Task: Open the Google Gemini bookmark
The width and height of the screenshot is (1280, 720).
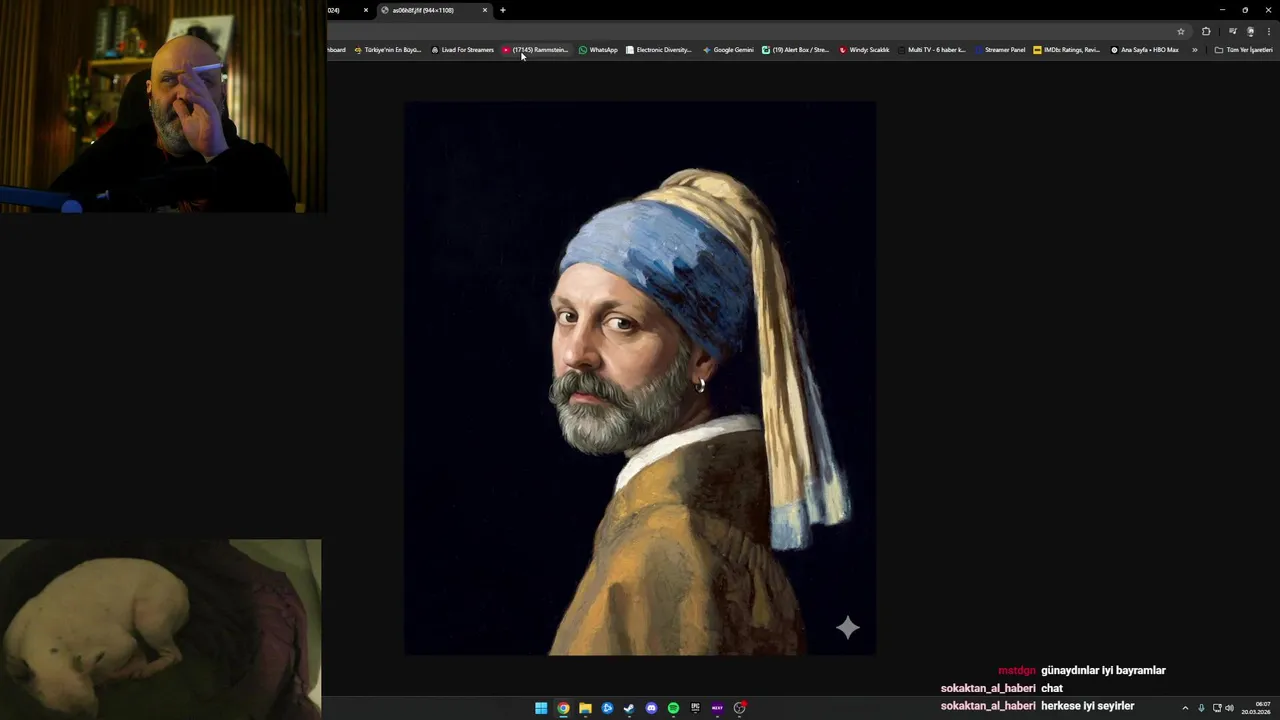Action: pos(728,50)
